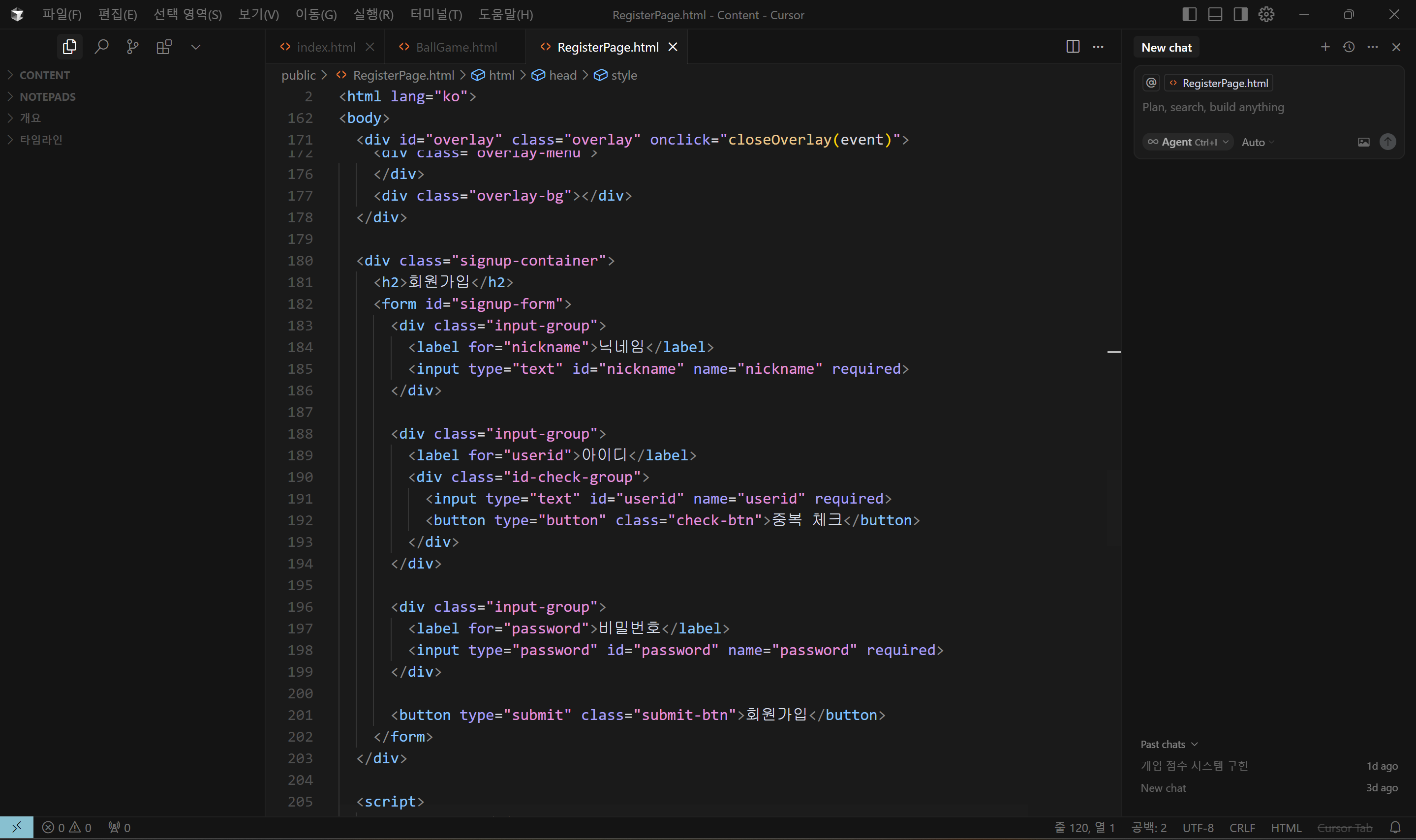
Task: Start a new chat with plus icon
Action: click(1325, 47)
